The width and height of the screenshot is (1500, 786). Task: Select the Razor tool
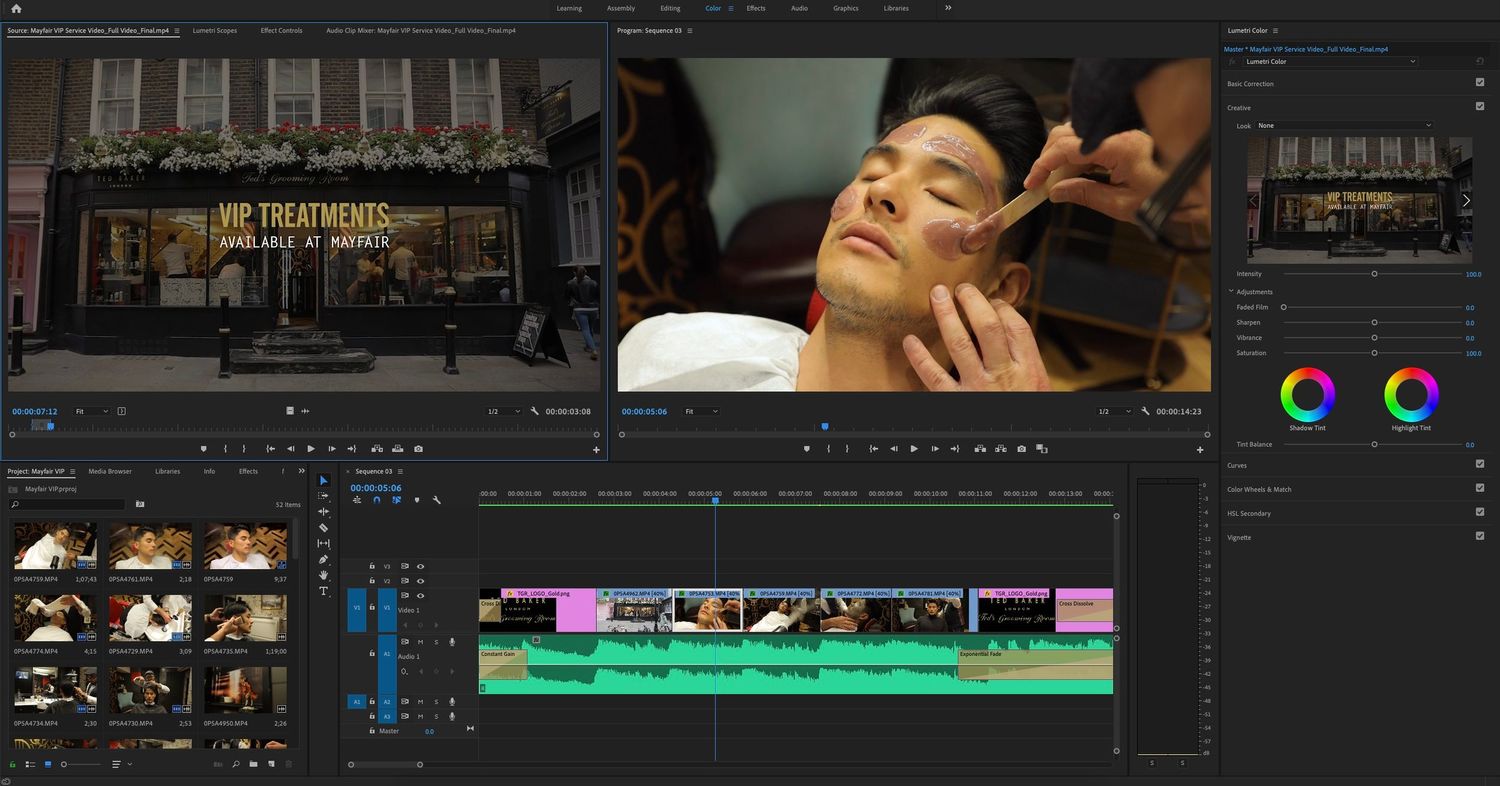click(x=323, y=528)
